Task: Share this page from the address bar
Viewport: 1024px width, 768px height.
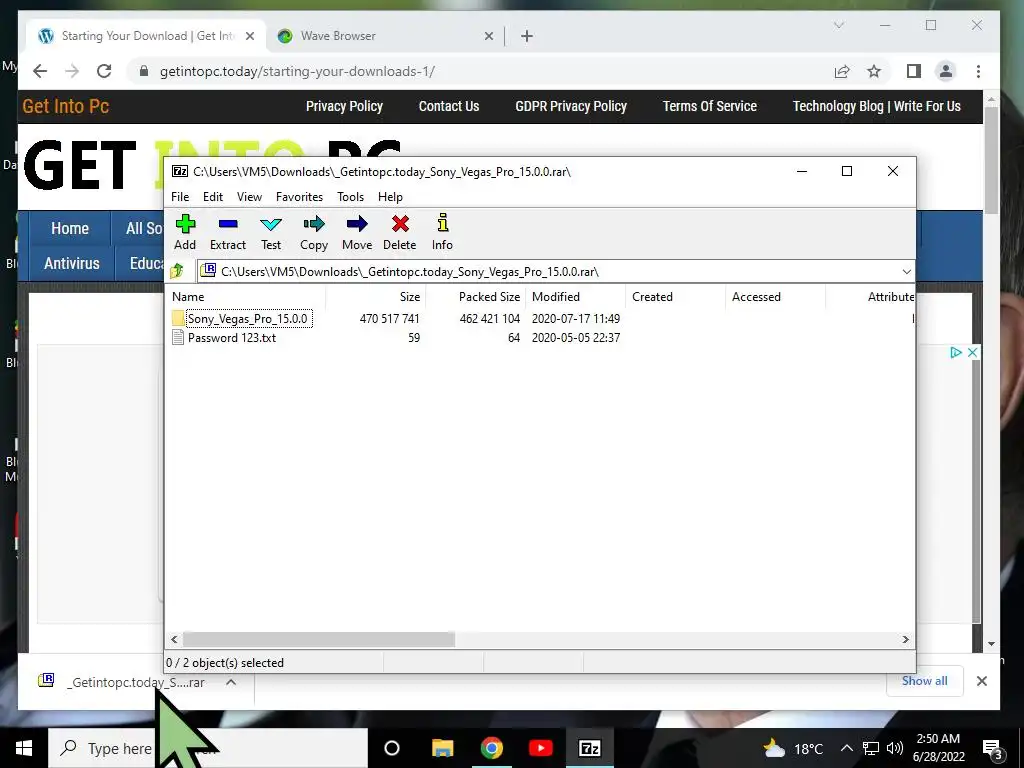Action: 842,71
